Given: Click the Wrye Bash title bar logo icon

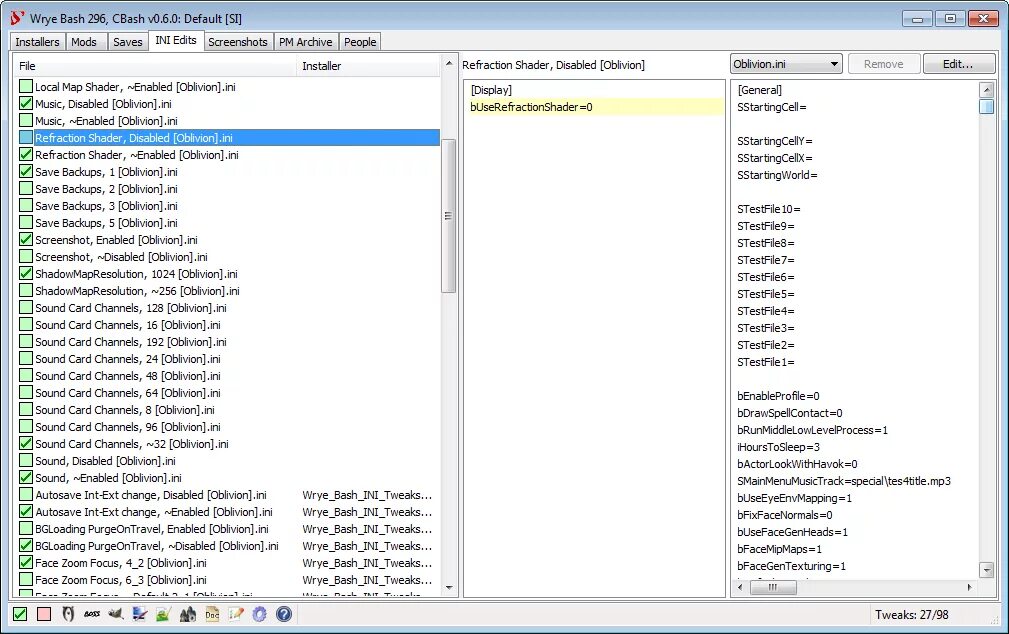Looking at the screenshot, I should tap(17, 18).
